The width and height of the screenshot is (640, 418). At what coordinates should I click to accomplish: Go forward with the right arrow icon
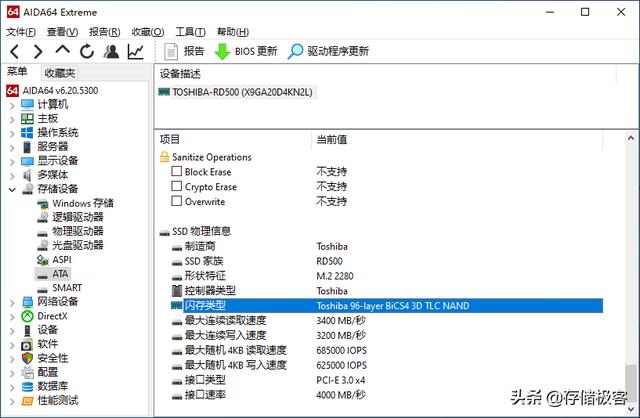tap(38, 52)
